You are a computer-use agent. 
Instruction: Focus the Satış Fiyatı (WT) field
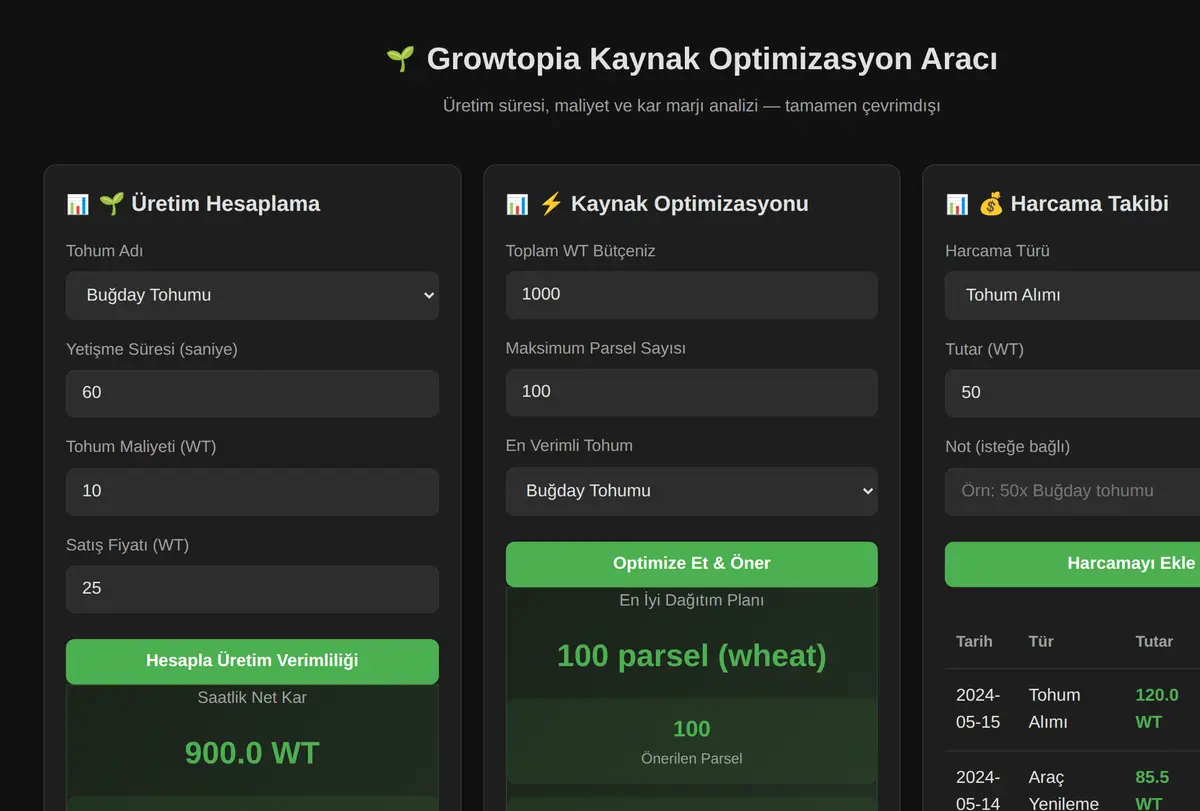pyautogui.click(x=252, y=589)
